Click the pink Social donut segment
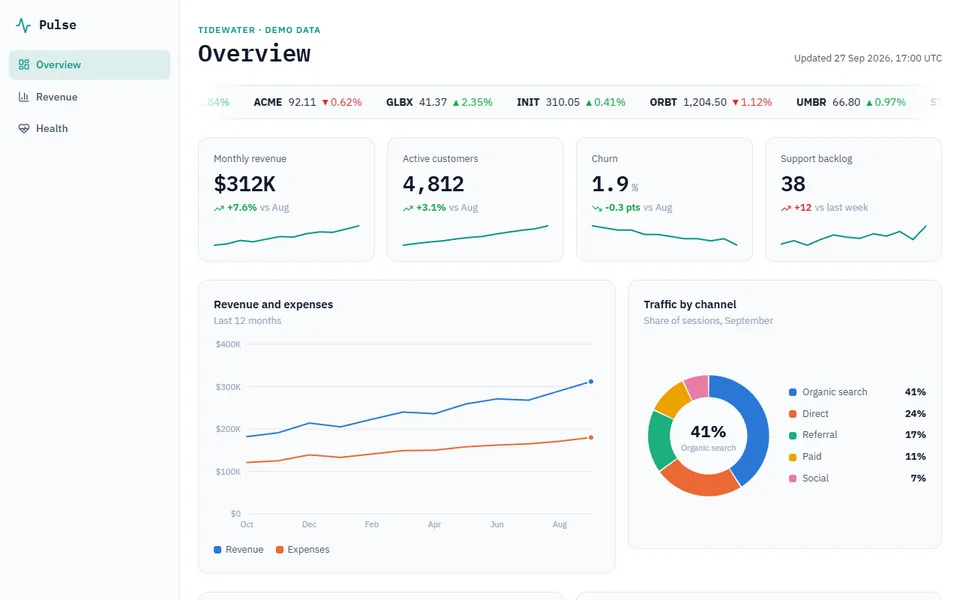 coord(697,386)
